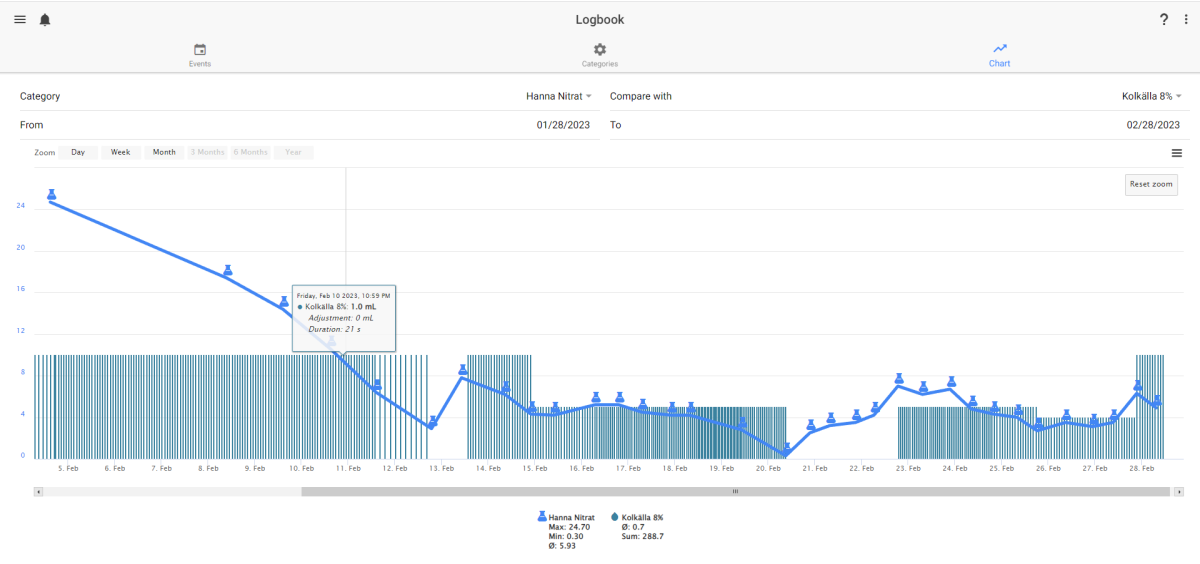Select the Week zoom option

point(120,153)
